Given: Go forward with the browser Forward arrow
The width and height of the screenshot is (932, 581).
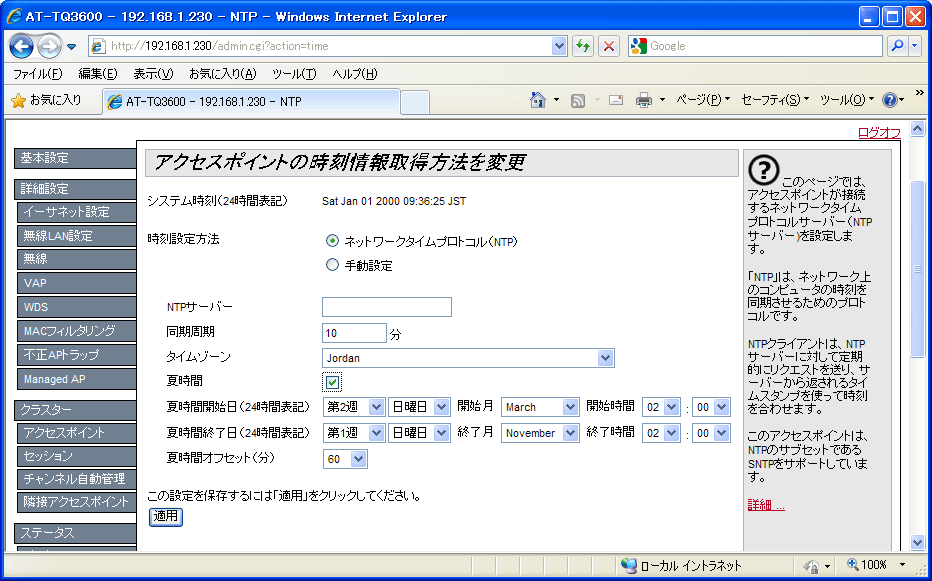Looking at the screenshot, I should coord(49,46).
